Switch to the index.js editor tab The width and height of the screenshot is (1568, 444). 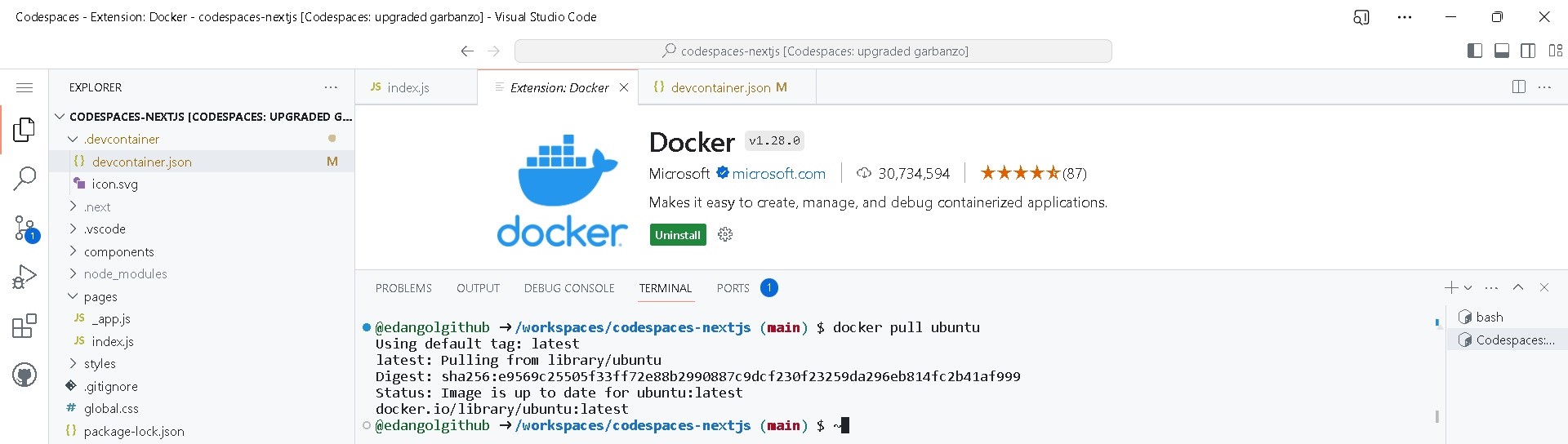[416, 87]
